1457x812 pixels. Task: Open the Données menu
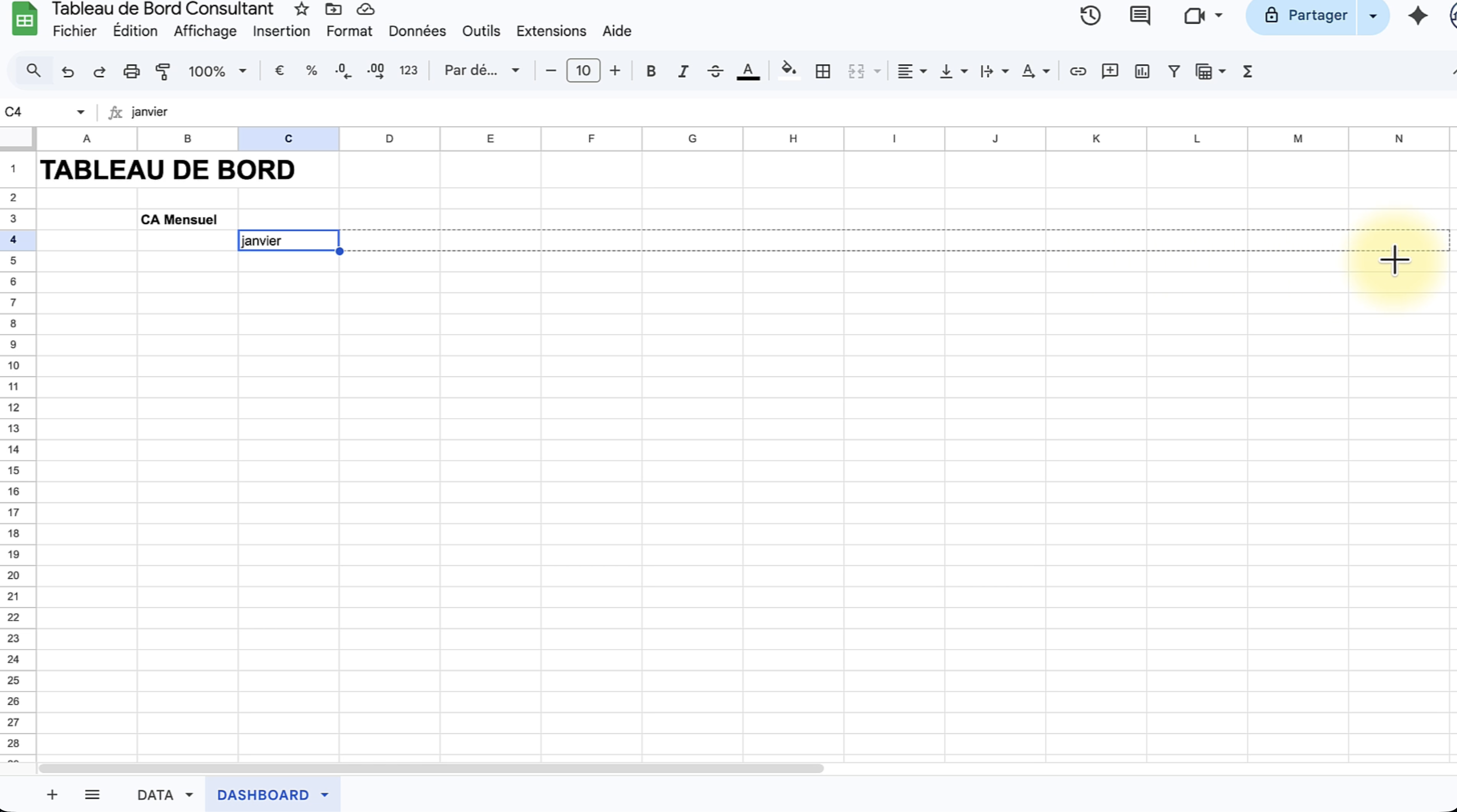pos(417,31)
